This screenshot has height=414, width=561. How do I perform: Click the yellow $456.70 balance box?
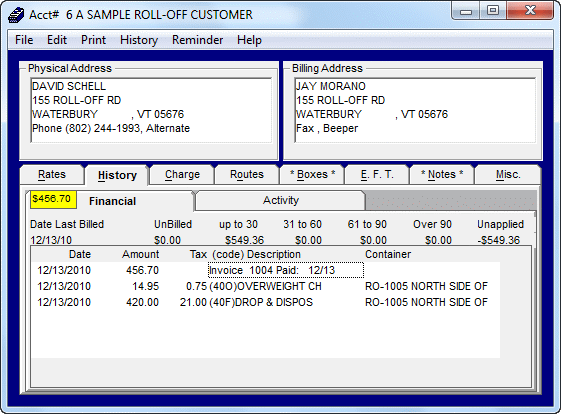coord(53,199)
